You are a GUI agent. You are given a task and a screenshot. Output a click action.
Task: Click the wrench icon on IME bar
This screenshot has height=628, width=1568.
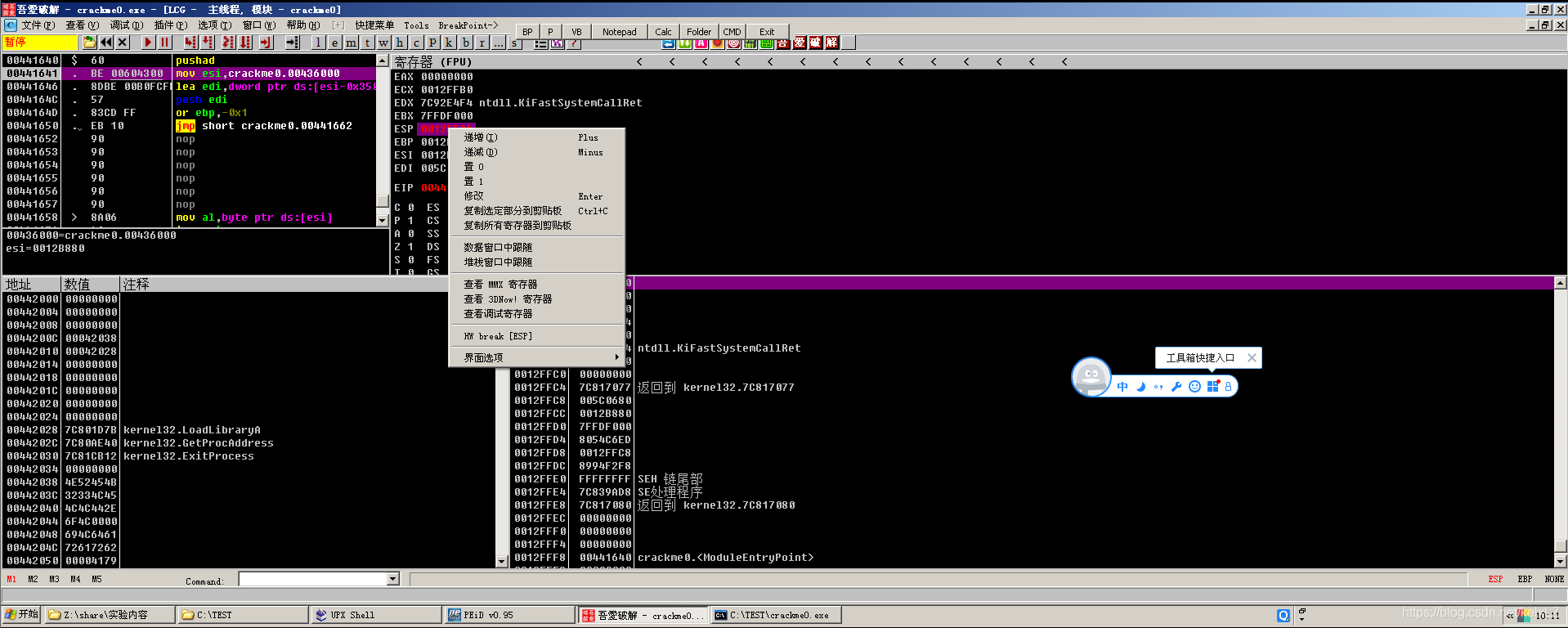(x=1176, y=387)
